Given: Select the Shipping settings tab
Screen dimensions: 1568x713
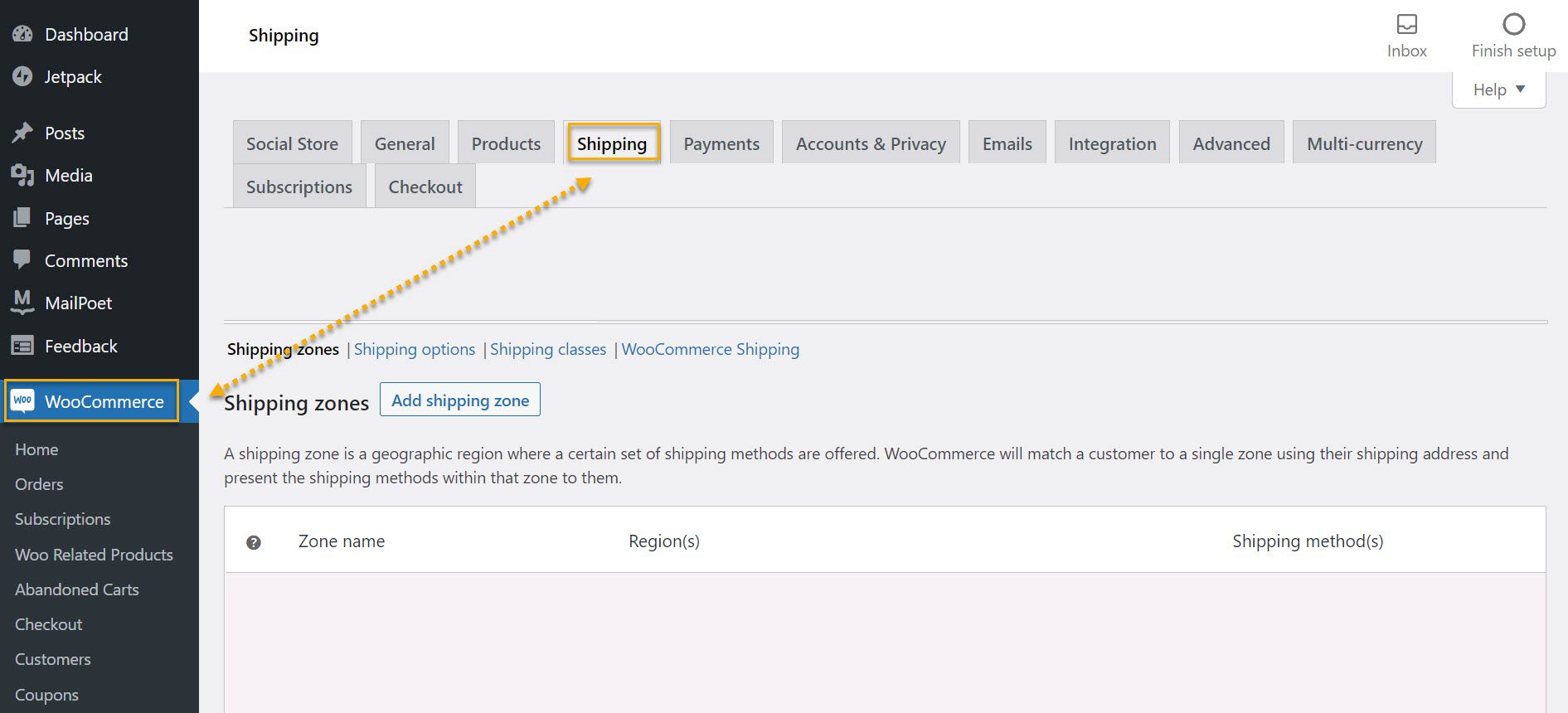Looking at the screenshot, I should pos(612,143).
